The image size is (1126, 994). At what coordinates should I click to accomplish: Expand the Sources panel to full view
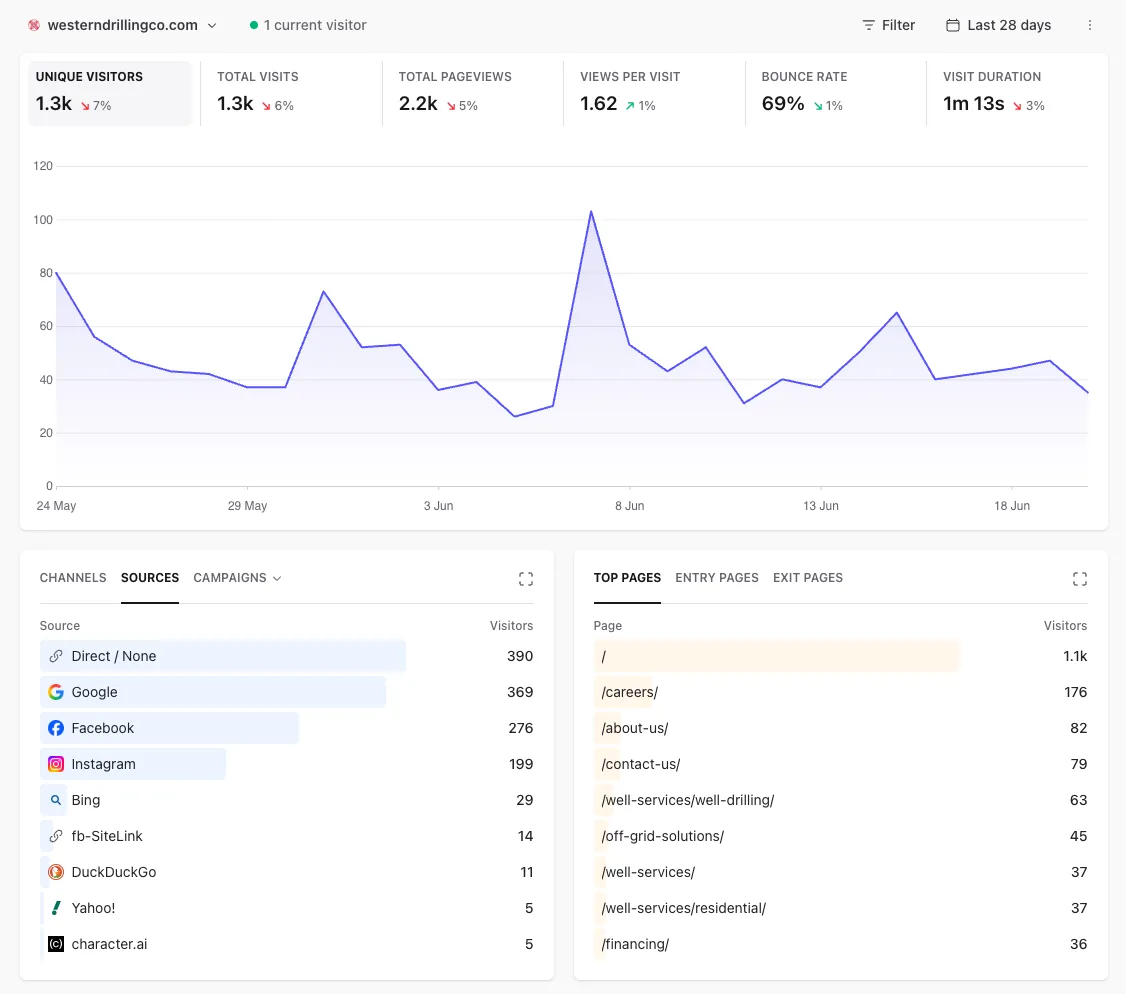pyautogui.click(x=526, y=579)
